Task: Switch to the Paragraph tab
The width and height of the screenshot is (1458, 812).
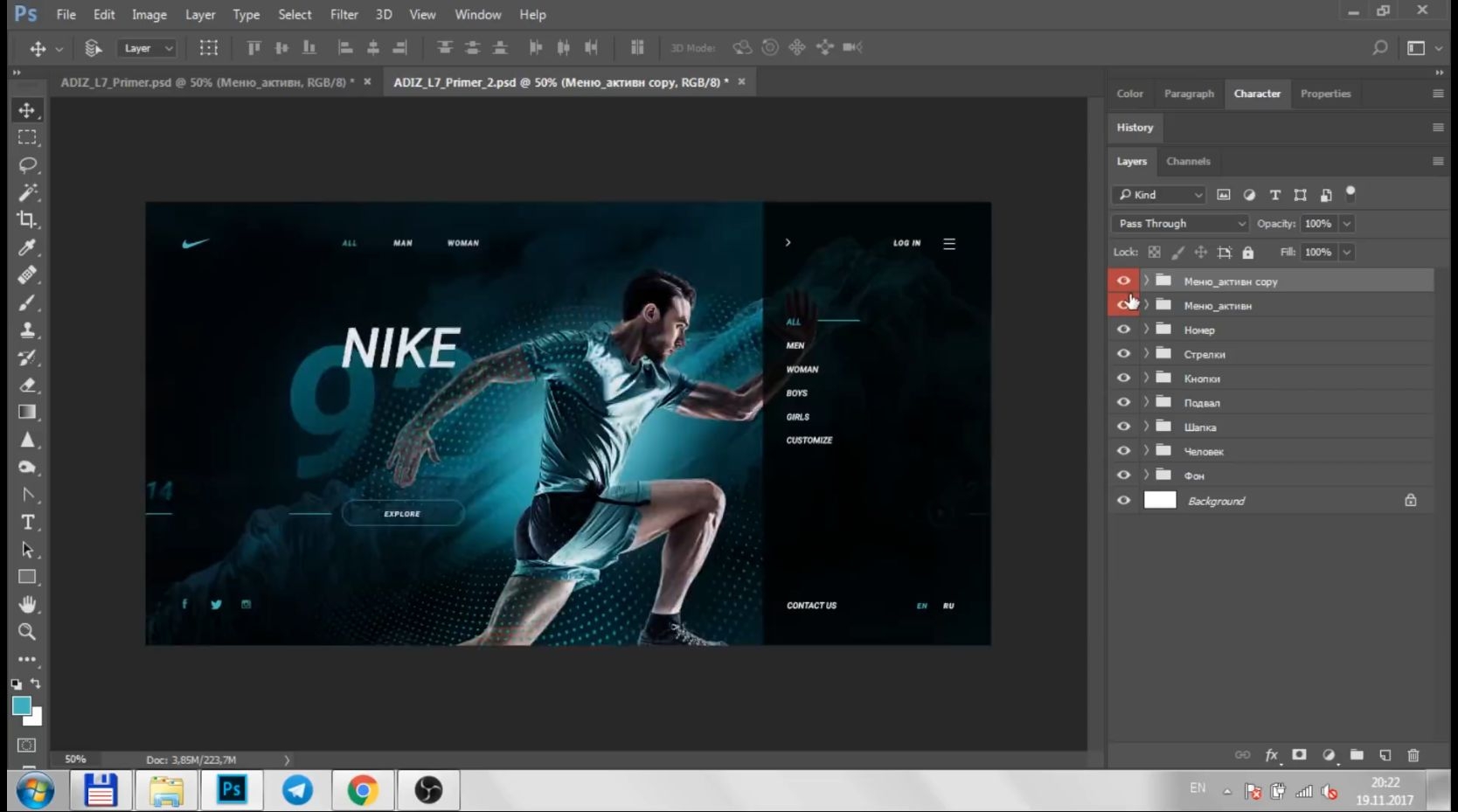Action: click(1189, 94)
